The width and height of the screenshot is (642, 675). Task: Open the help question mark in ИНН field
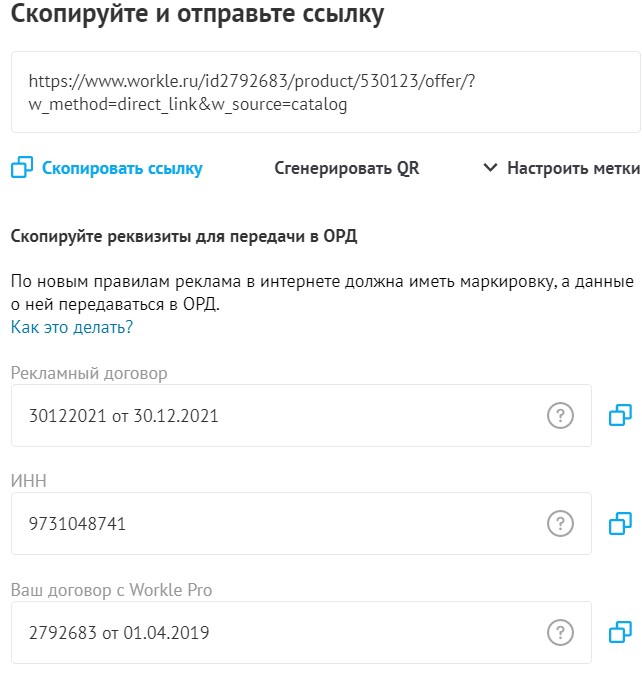(x=560, y=523)
